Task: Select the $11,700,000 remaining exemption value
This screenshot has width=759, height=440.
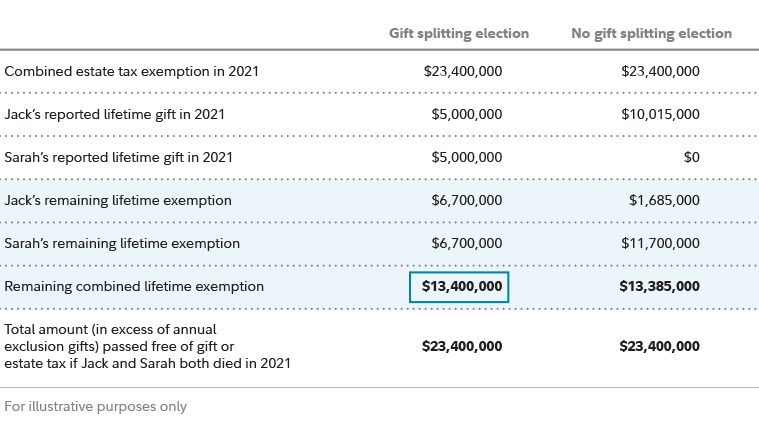Action: (x=660, y=243)
